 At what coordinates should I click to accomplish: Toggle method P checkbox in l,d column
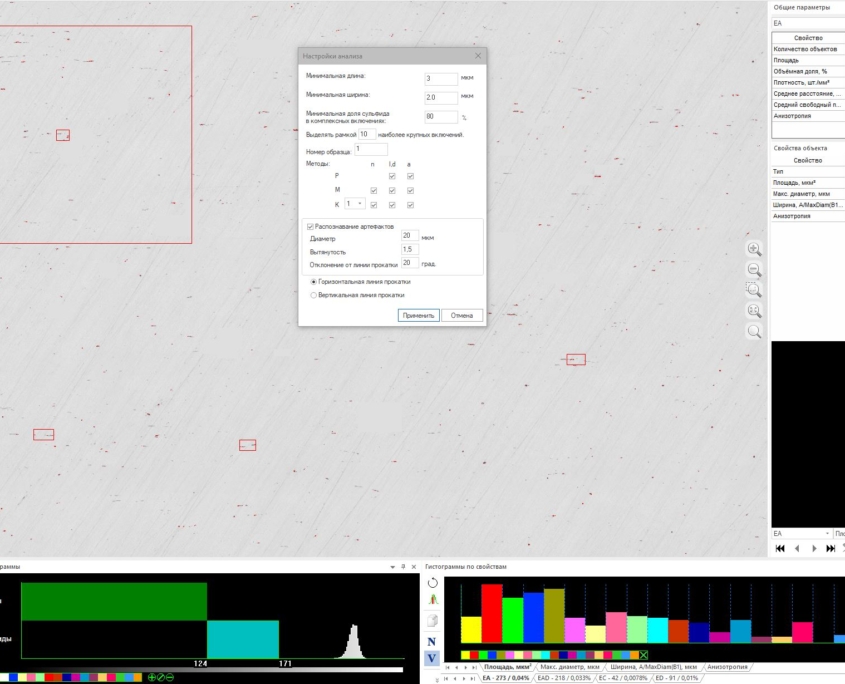pyautogui.click(x=392, y=176)
